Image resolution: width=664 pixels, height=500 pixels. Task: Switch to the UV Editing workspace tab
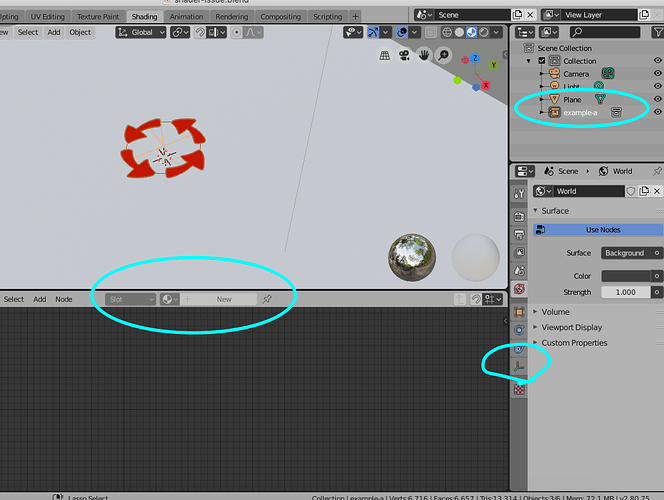point(47,17)
